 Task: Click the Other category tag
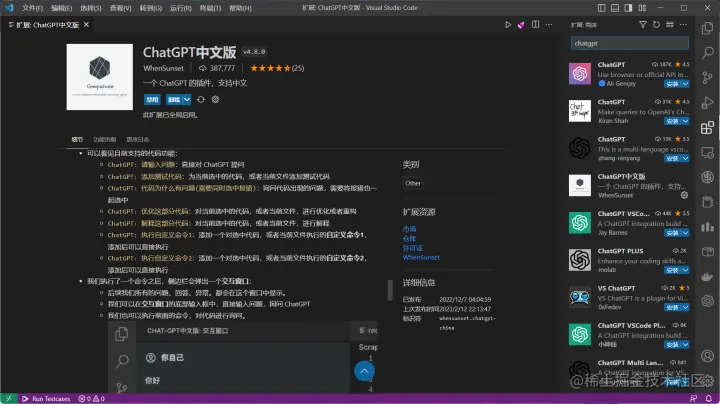(x=413, y=183)
